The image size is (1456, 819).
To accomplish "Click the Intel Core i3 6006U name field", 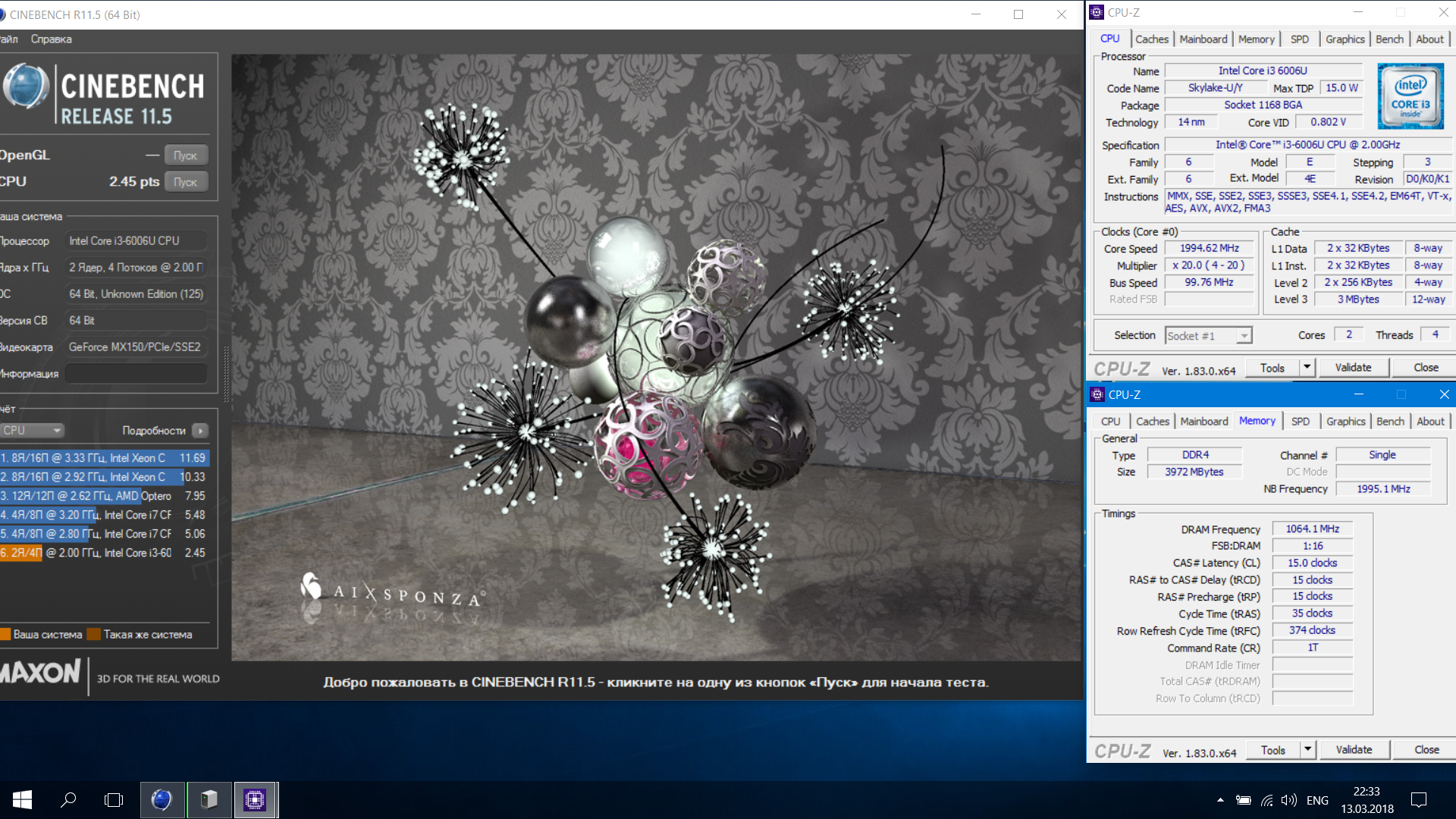I will [x=1263, y=71].
